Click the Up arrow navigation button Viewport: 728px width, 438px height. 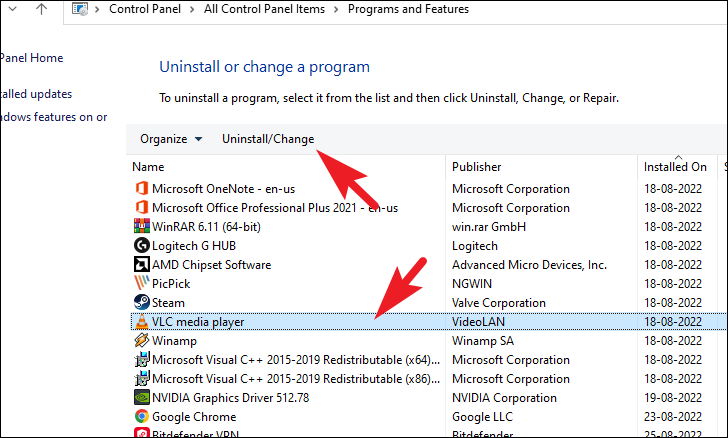pyautogui.click(x=41, y=8)
